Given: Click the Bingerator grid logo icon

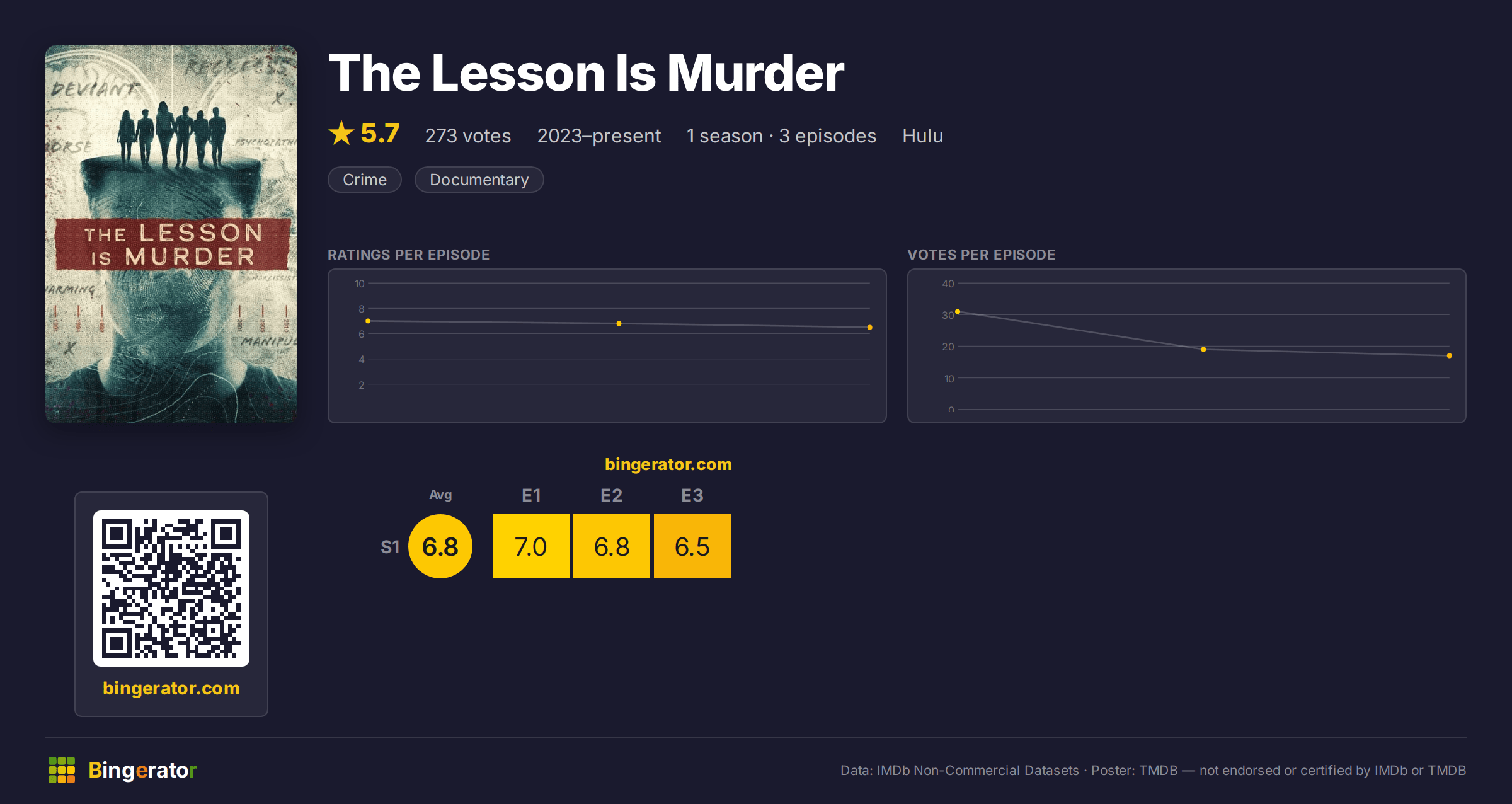Looking at the screenshot, I should 62,770.
